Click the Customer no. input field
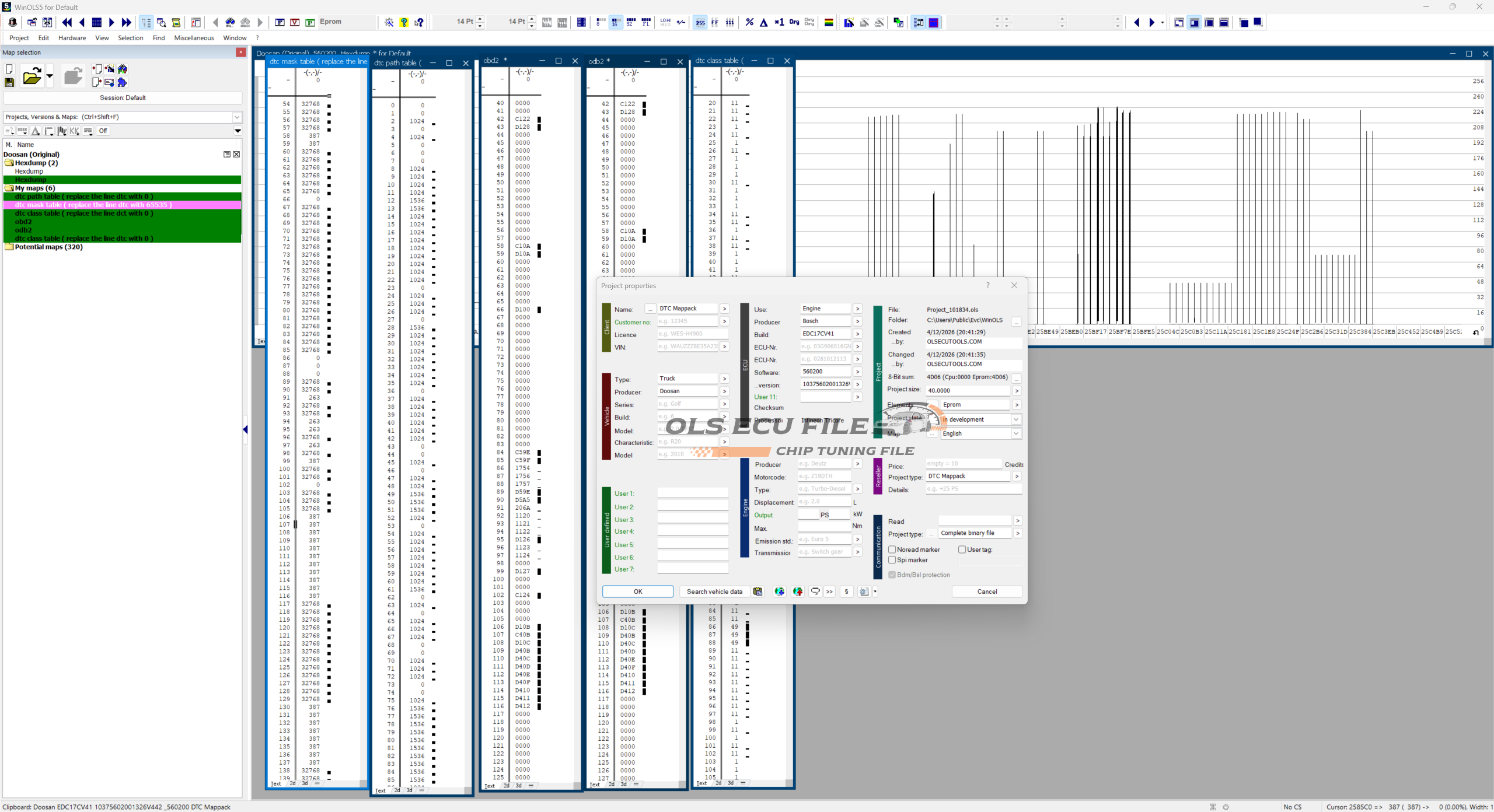The image size is (1494, 812). [x=687, y=321]
